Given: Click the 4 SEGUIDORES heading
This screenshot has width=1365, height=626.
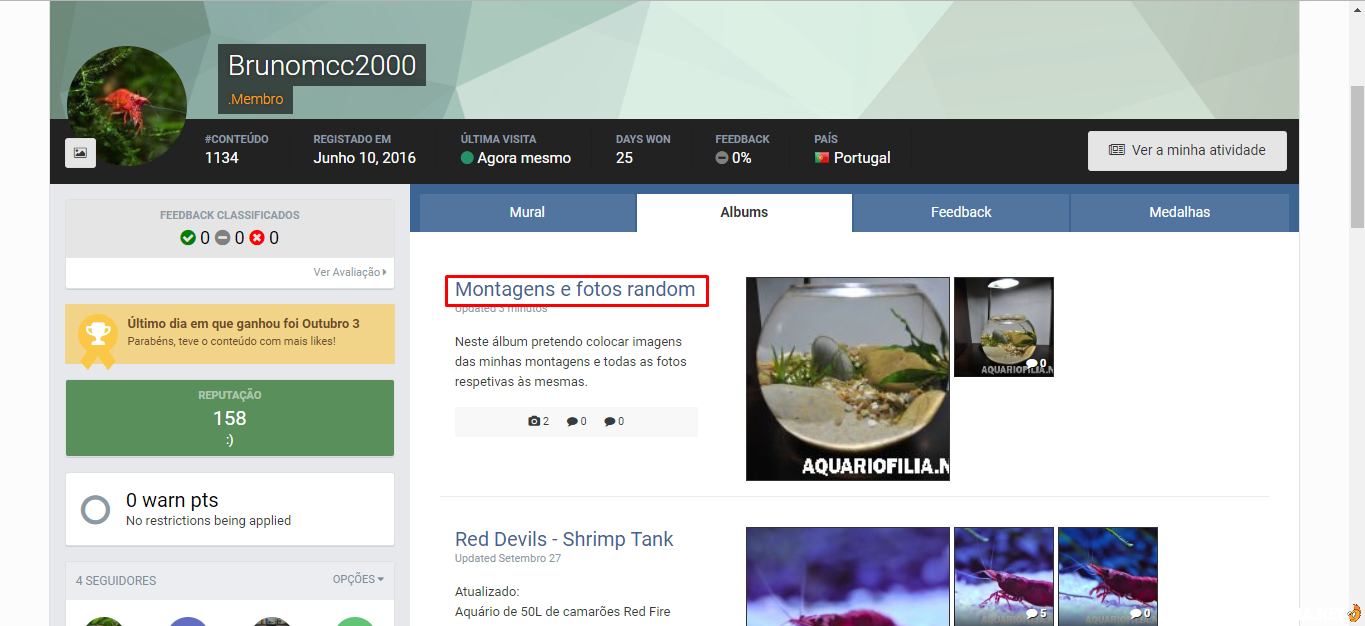Looking at the screenshot, I should tap(116, 581).
